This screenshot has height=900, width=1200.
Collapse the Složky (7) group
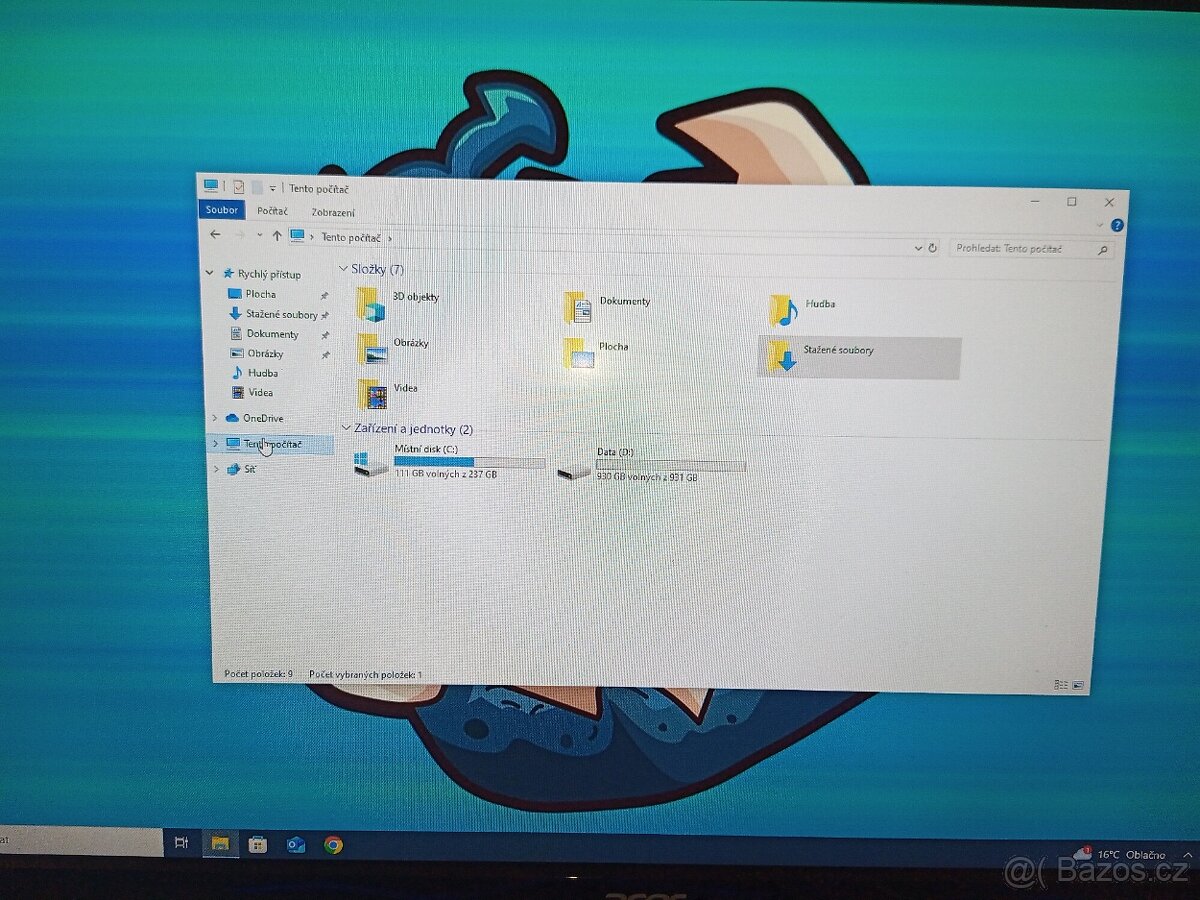point(344,268)
